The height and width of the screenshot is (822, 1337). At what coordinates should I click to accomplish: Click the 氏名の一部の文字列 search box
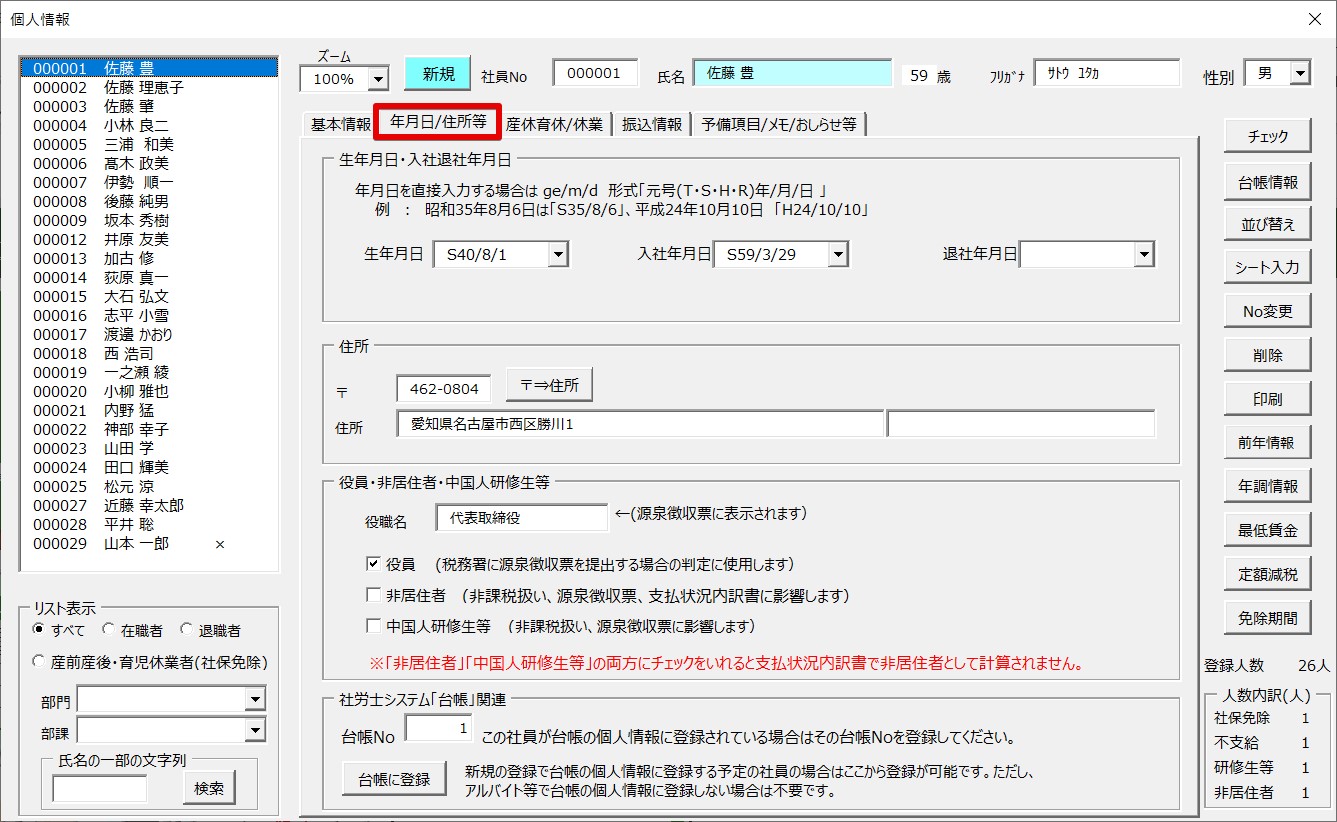tap(99, 789)
